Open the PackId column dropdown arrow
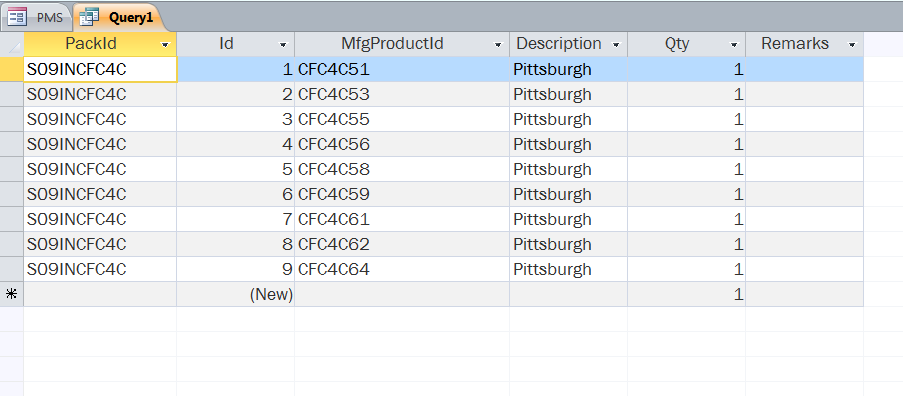The height and width of the screenshot is (396, 903). coord(165,44)
